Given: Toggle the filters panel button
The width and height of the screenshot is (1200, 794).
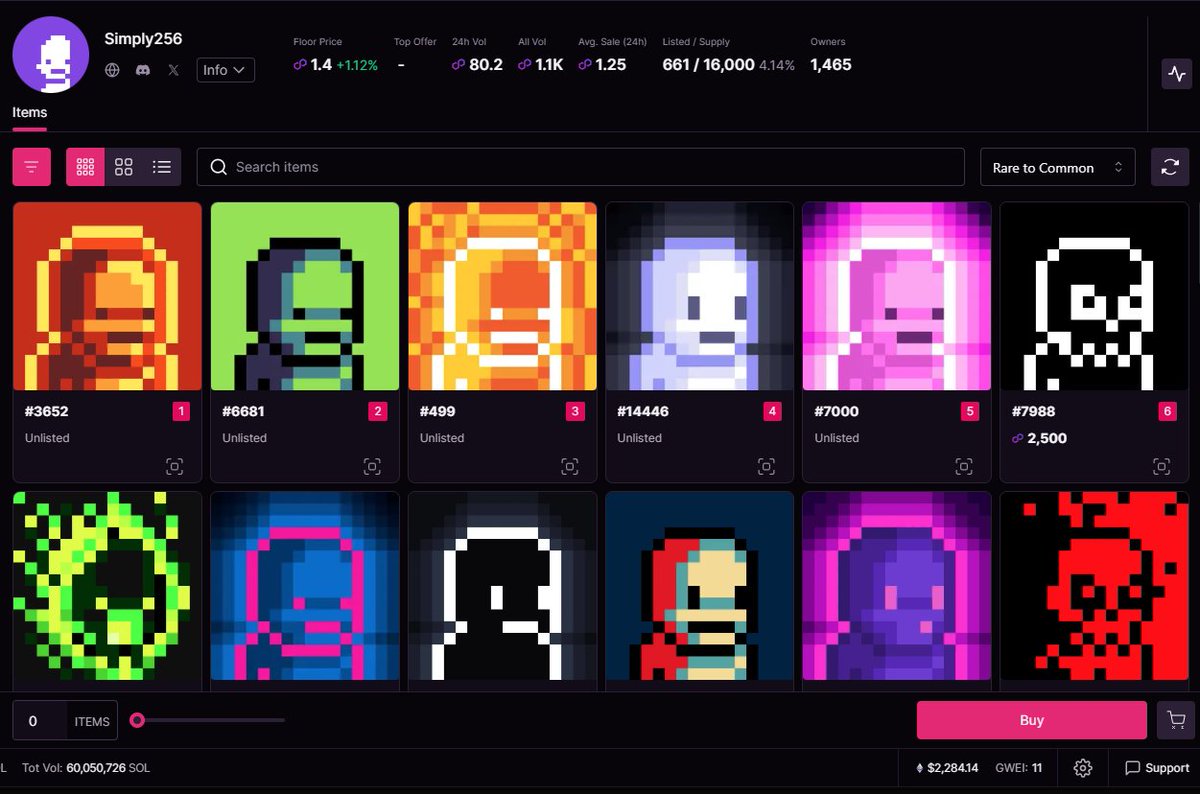Looking at the screenshot, I should pos(31,167).
